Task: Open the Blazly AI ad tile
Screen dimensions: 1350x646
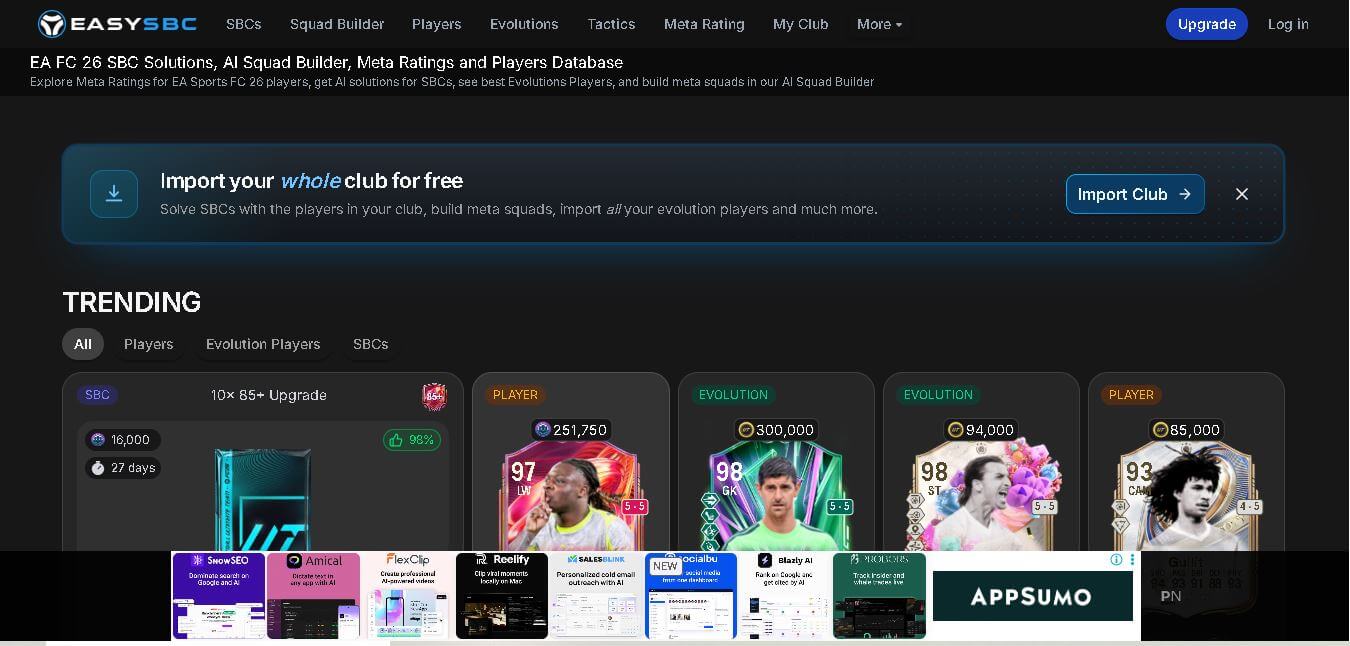Action: coord(785,596)
